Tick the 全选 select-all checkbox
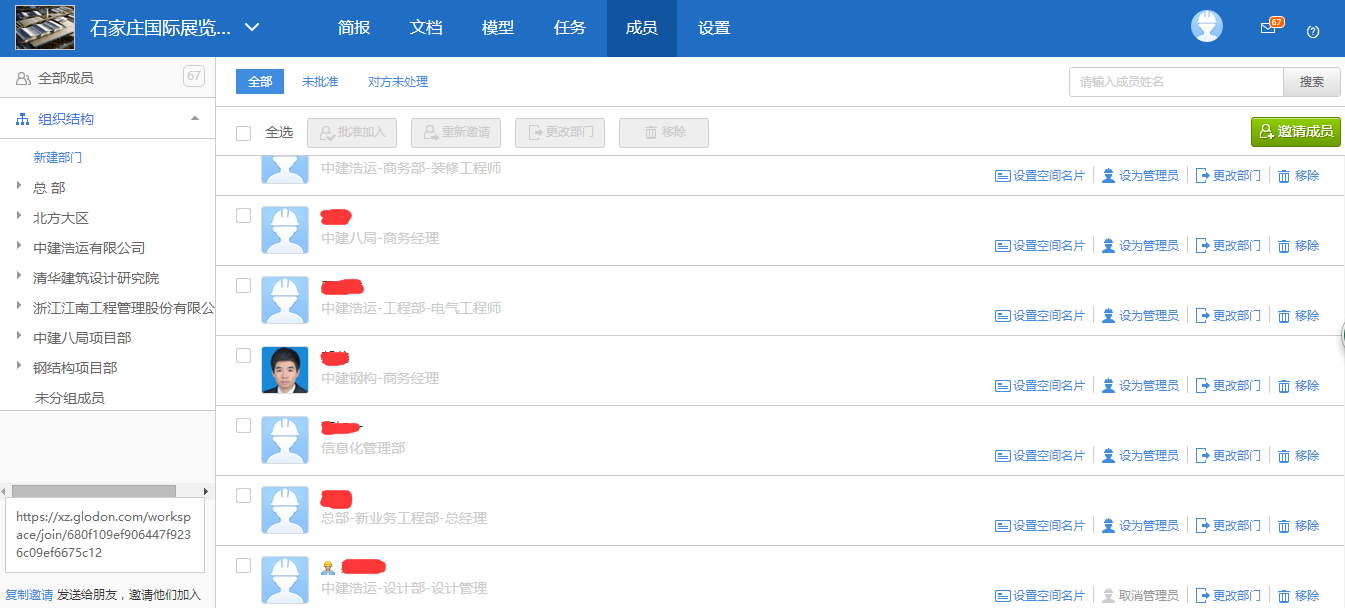Screen dimensions: 1345x608 [244, 133]
